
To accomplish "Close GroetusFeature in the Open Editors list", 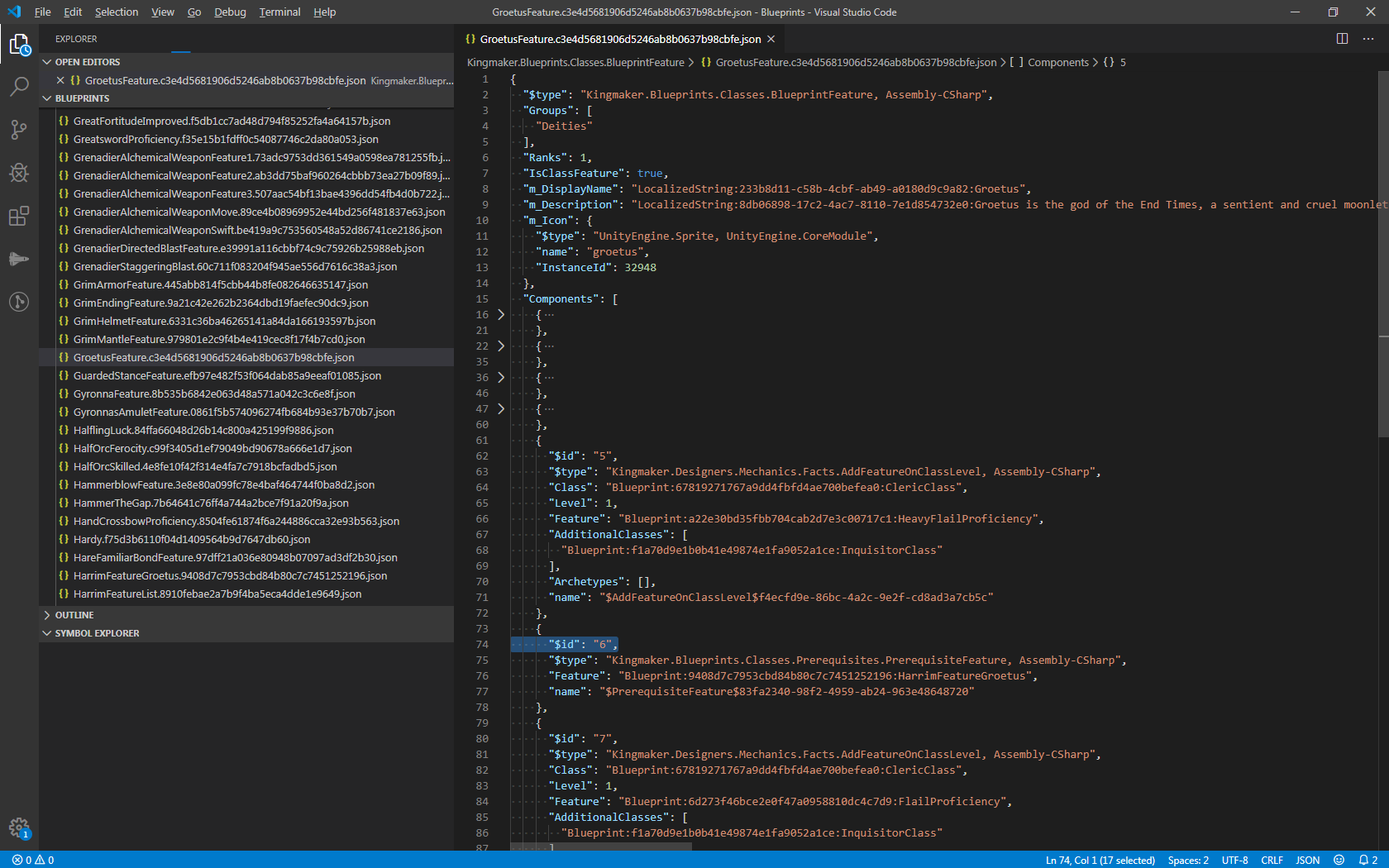I will tap(60, 80).
